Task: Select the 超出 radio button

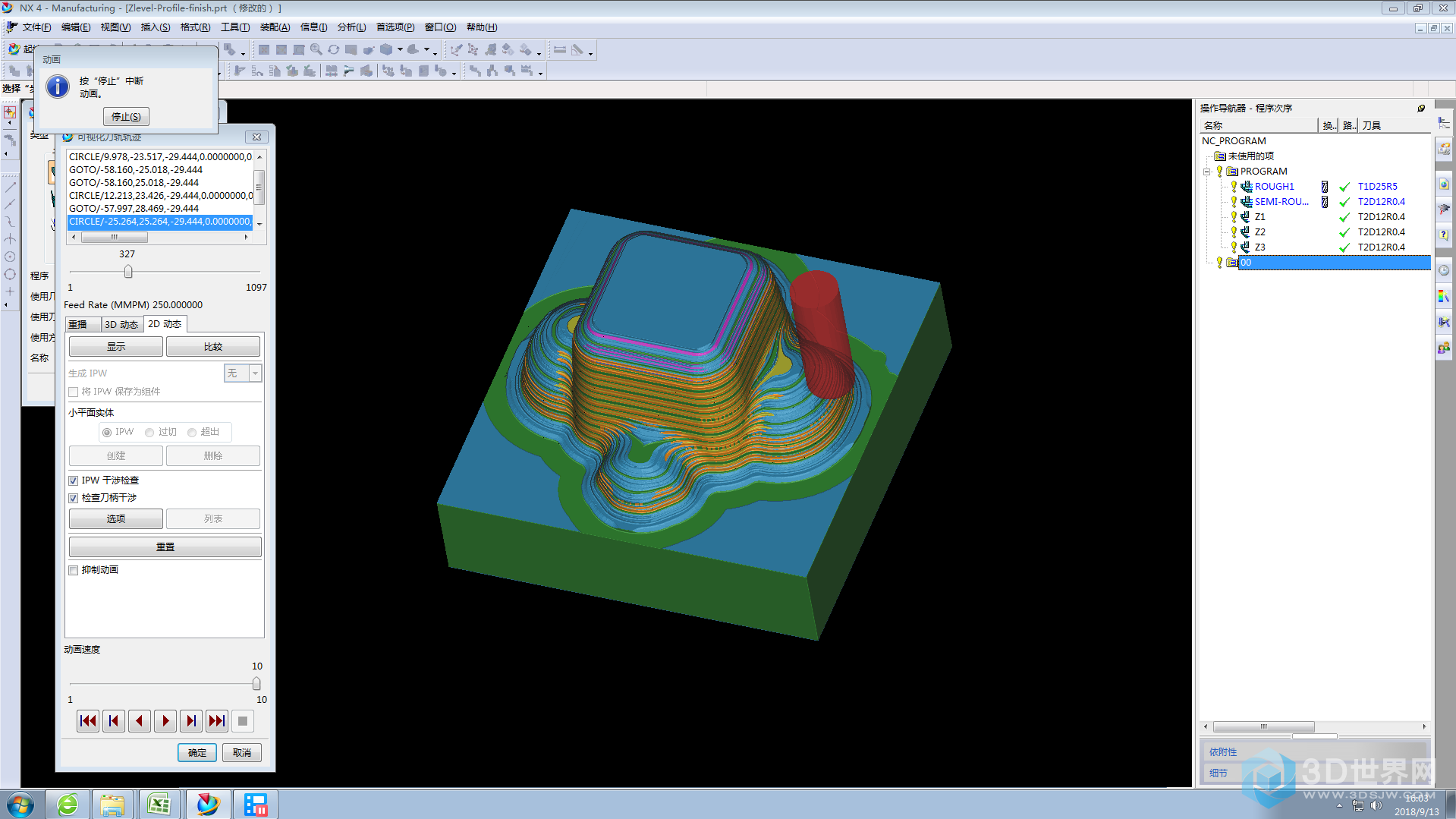Action: 192,432
